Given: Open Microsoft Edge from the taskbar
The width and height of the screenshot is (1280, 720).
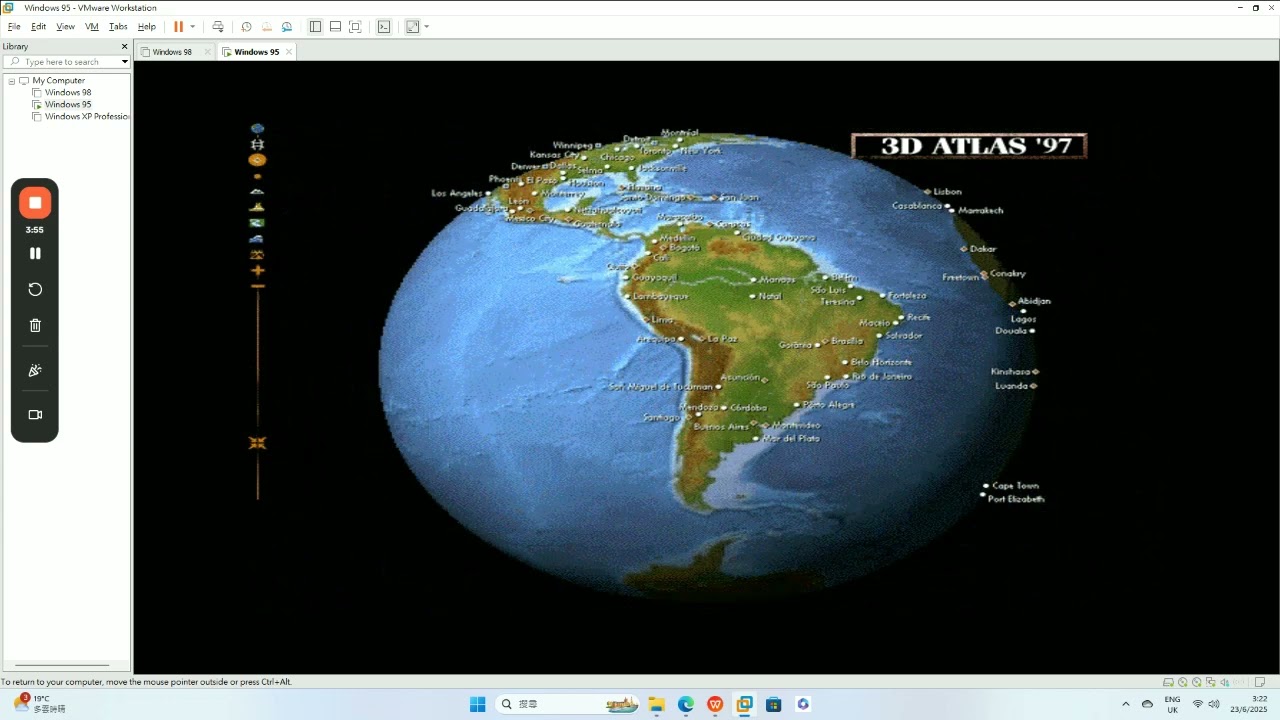Looking at the screenshot, I should (x=686, y=704).
